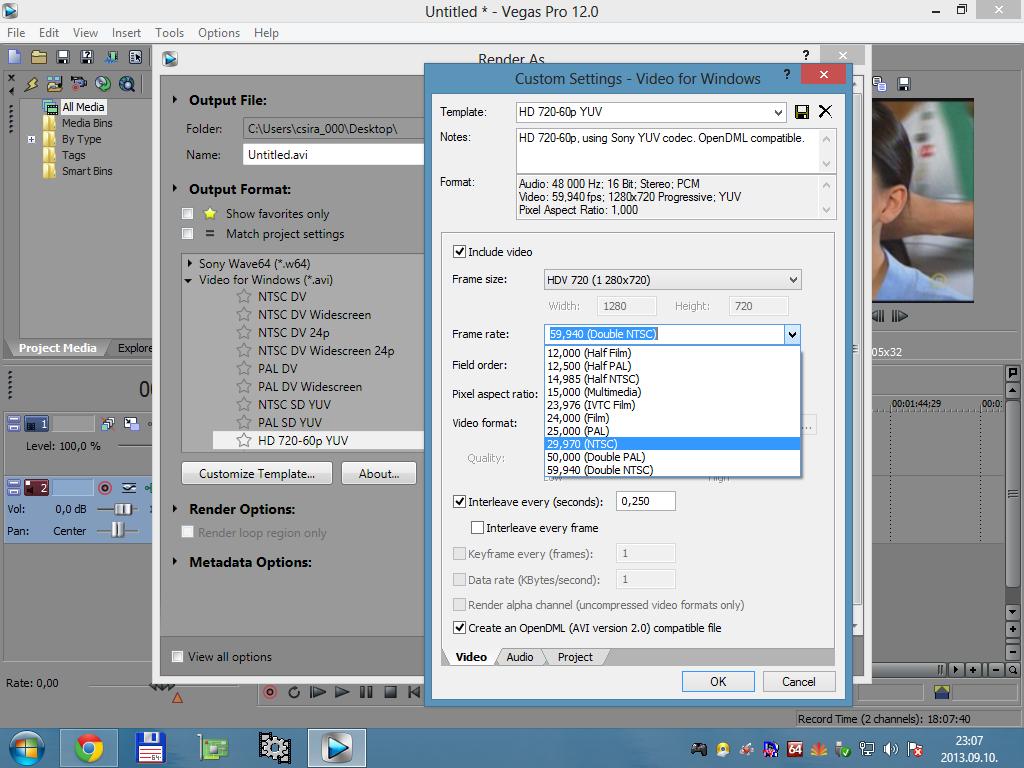Arm audio track 2 for record
This screenshot has width=1024, height=768.
coord(104,488)
